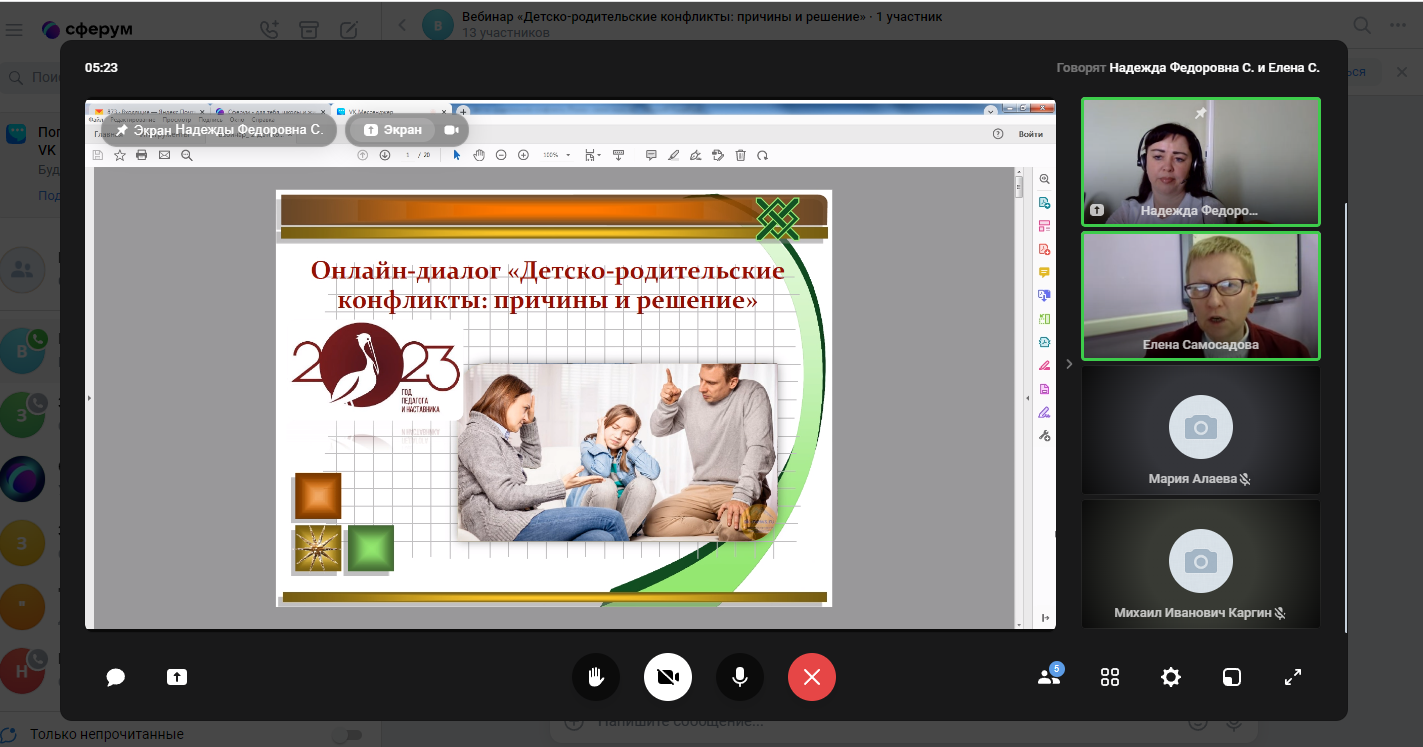This screenshot has height=747, width=1423.
Task: Collapse the participants sidebar with chevron
Action: (1069, 364)
